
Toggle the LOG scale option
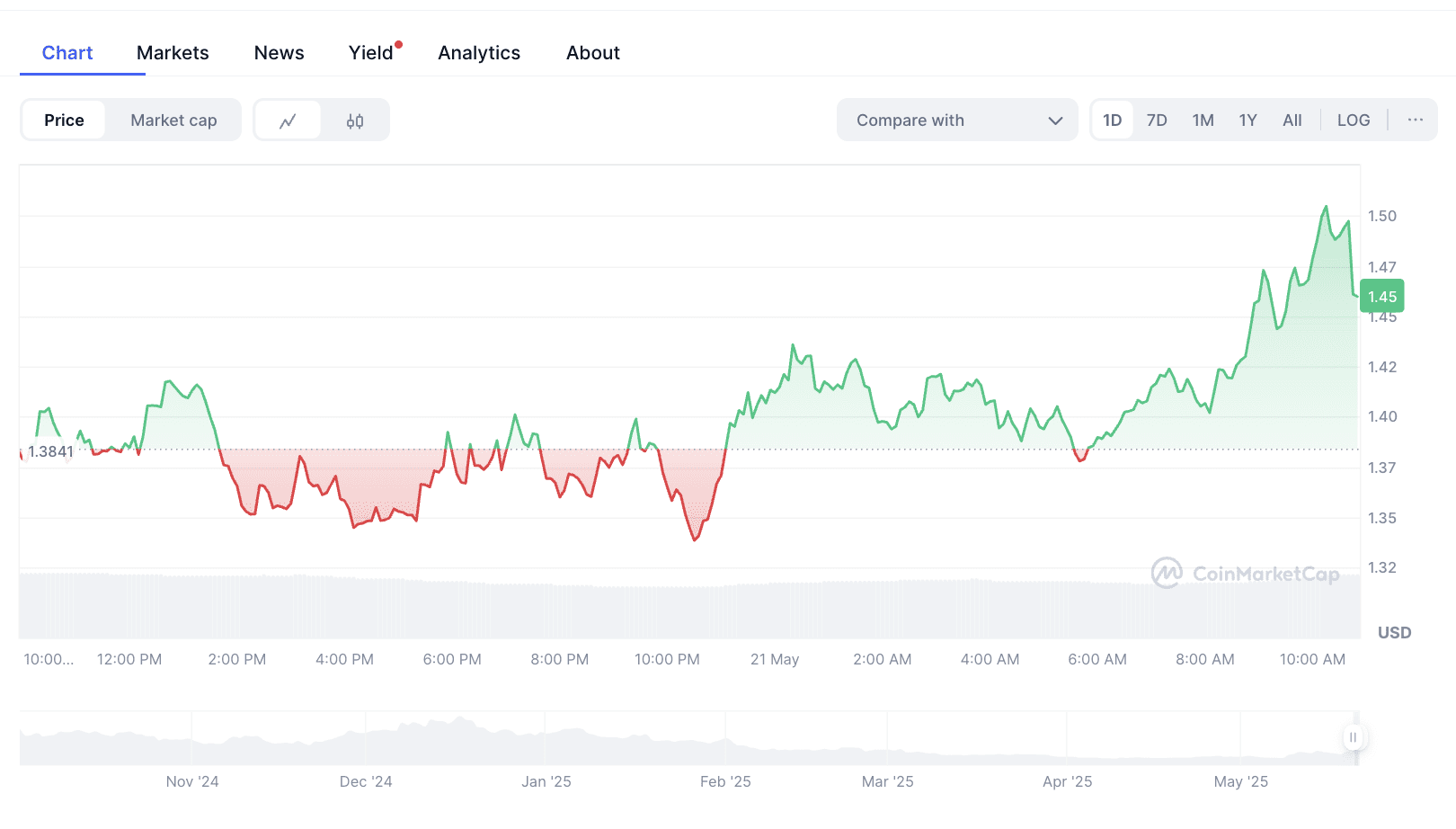pos(1353,120)
